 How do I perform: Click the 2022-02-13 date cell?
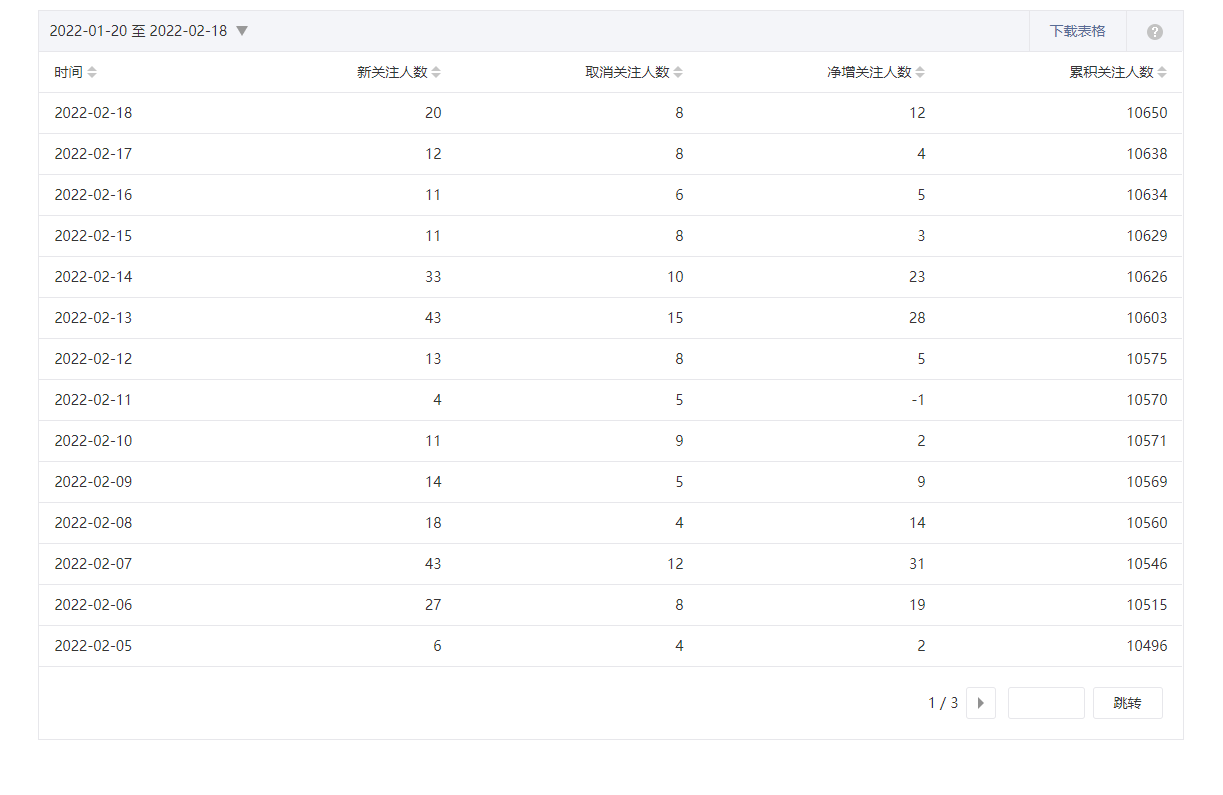click(x=93, y=318)
